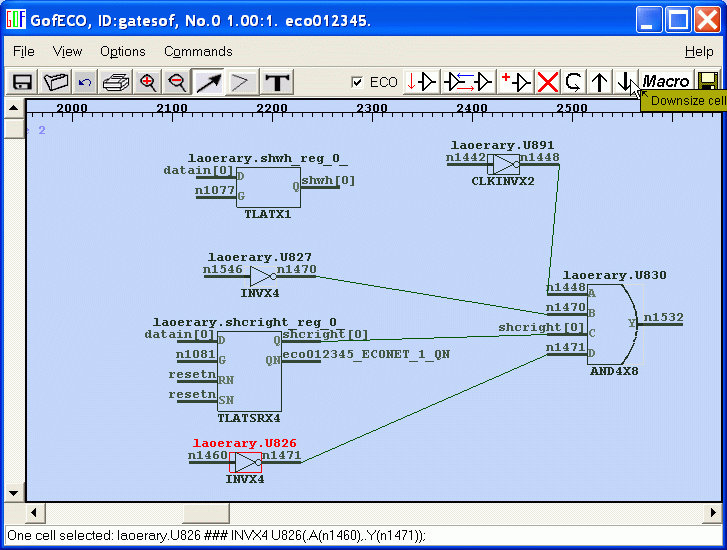Image resolution: width=727 pixels, height=550 pixels.
Task: Open the Options menu
Action: point(123,51)
